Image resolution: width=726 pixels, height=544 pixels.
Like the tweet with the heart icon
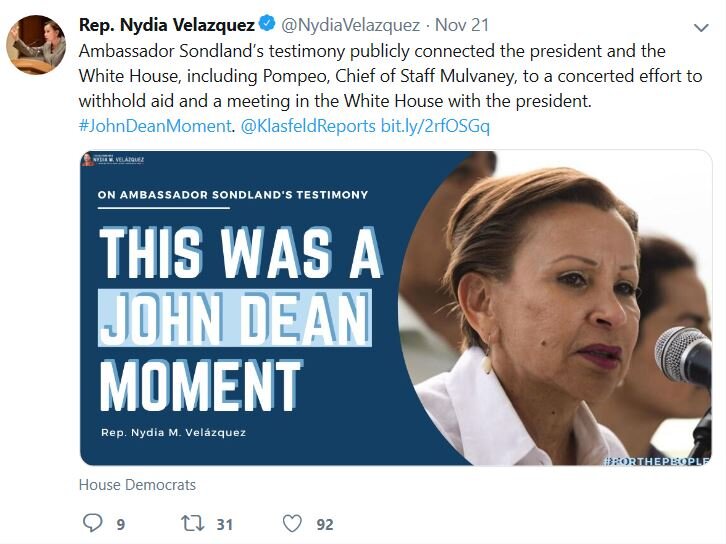pos(292,523)
